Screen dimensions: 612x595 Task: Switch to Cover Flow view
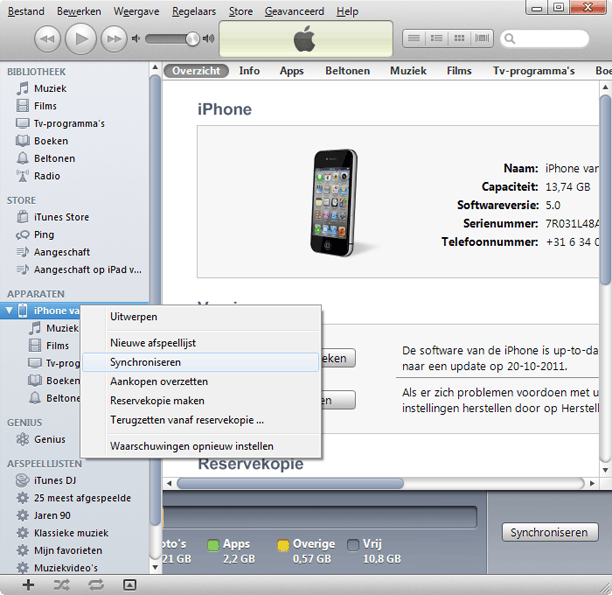(x=482, y=38)
